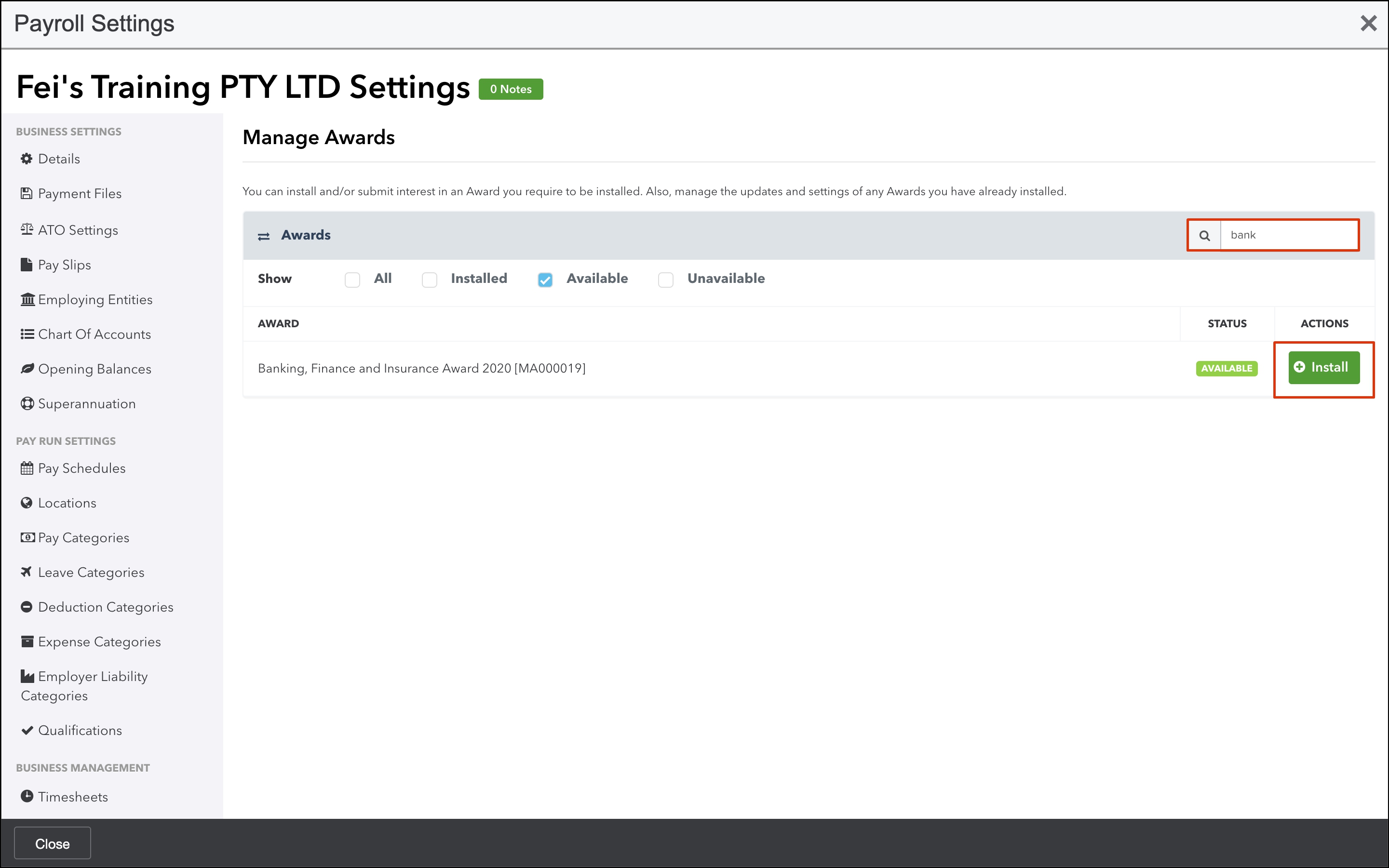Click the clock icon beside Timesheets
Image resolution: width=1389 pixels, height=868 pixels.
(x=27, y=796)
